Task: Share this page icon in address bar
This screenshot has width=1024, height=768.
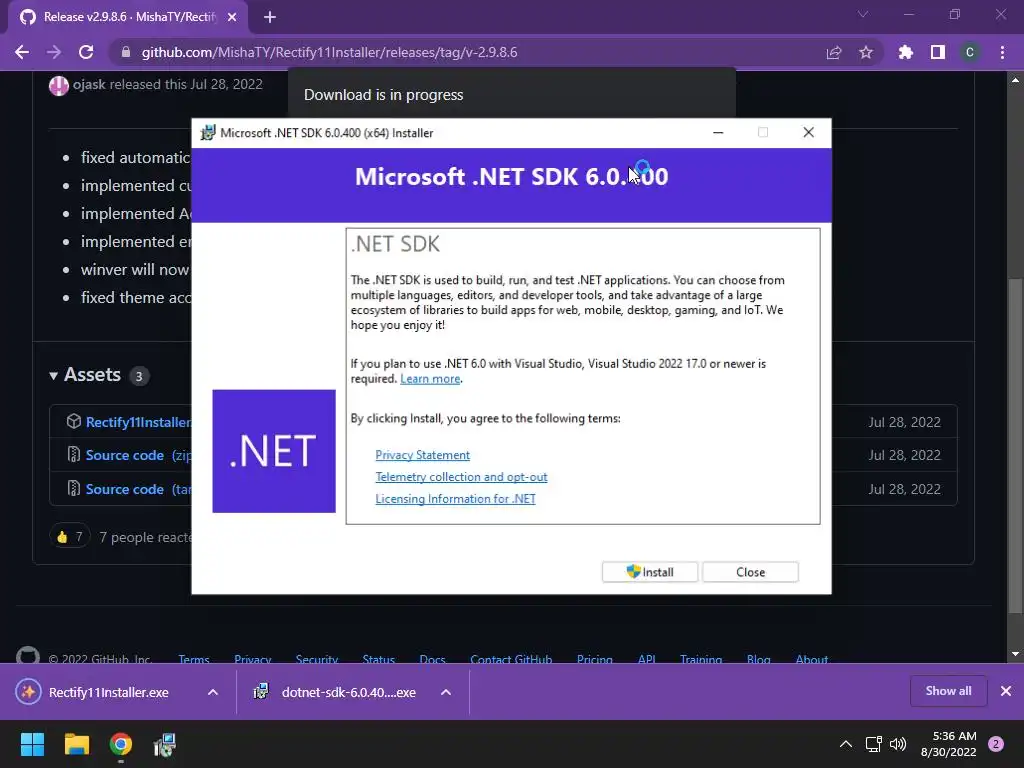Action: pos(834,52)
